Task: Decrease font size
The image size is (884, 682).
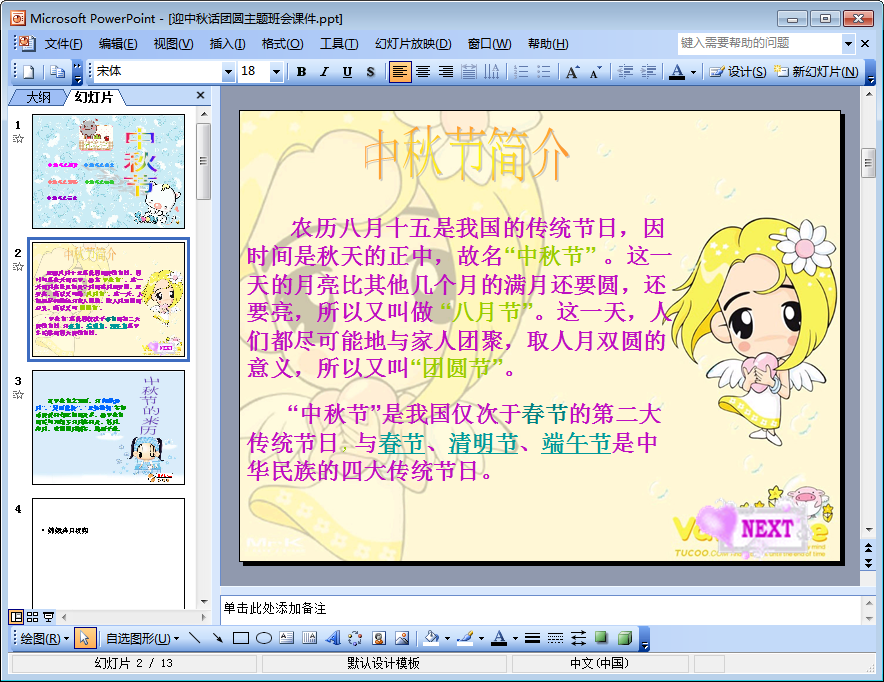Action: (595, 72)
